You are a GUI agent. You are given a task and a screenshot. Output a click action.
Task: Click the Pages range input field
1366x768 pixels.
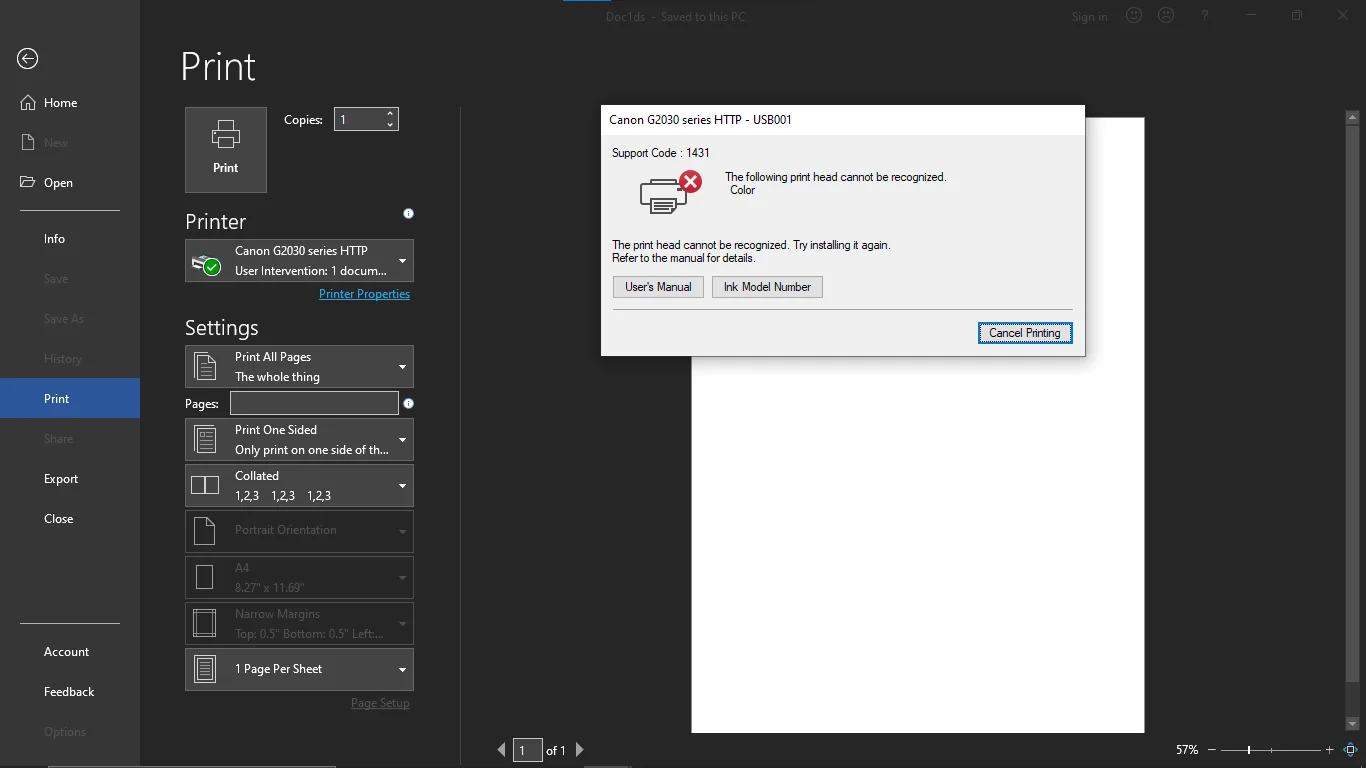pos(314,403)
